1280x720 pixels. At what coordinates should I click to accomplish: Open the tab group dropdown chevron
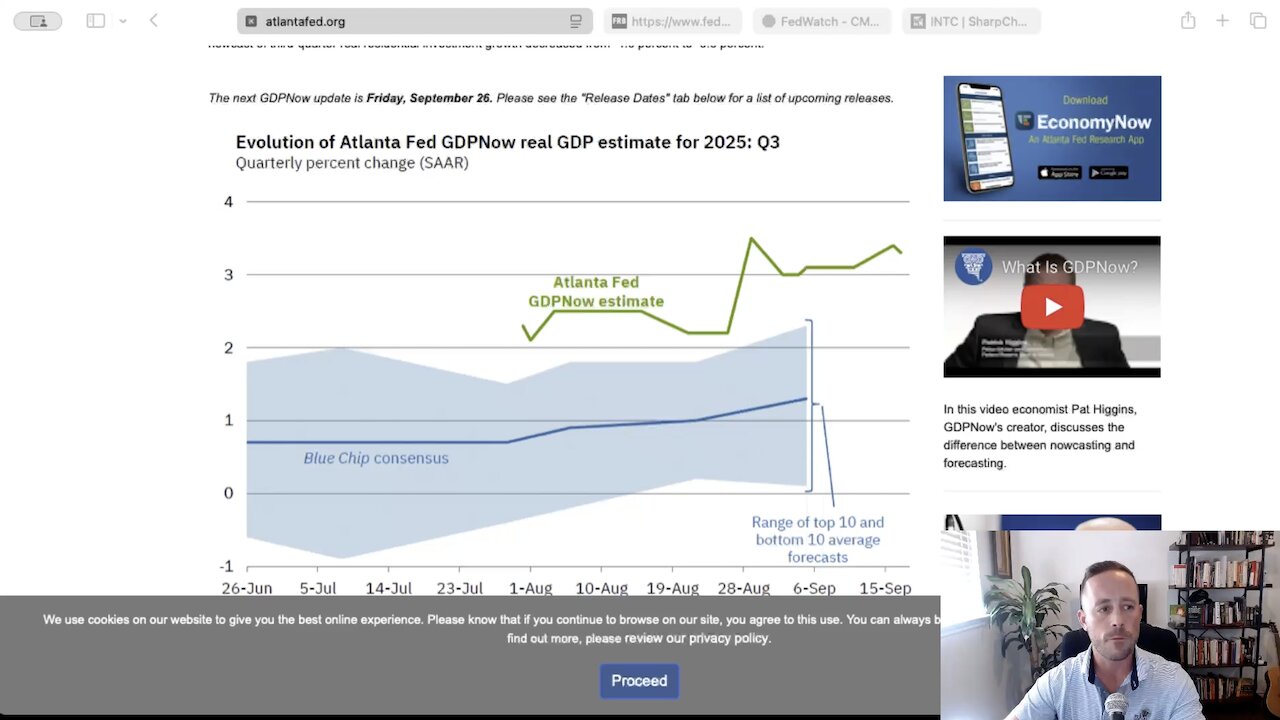tap(123, 21)
